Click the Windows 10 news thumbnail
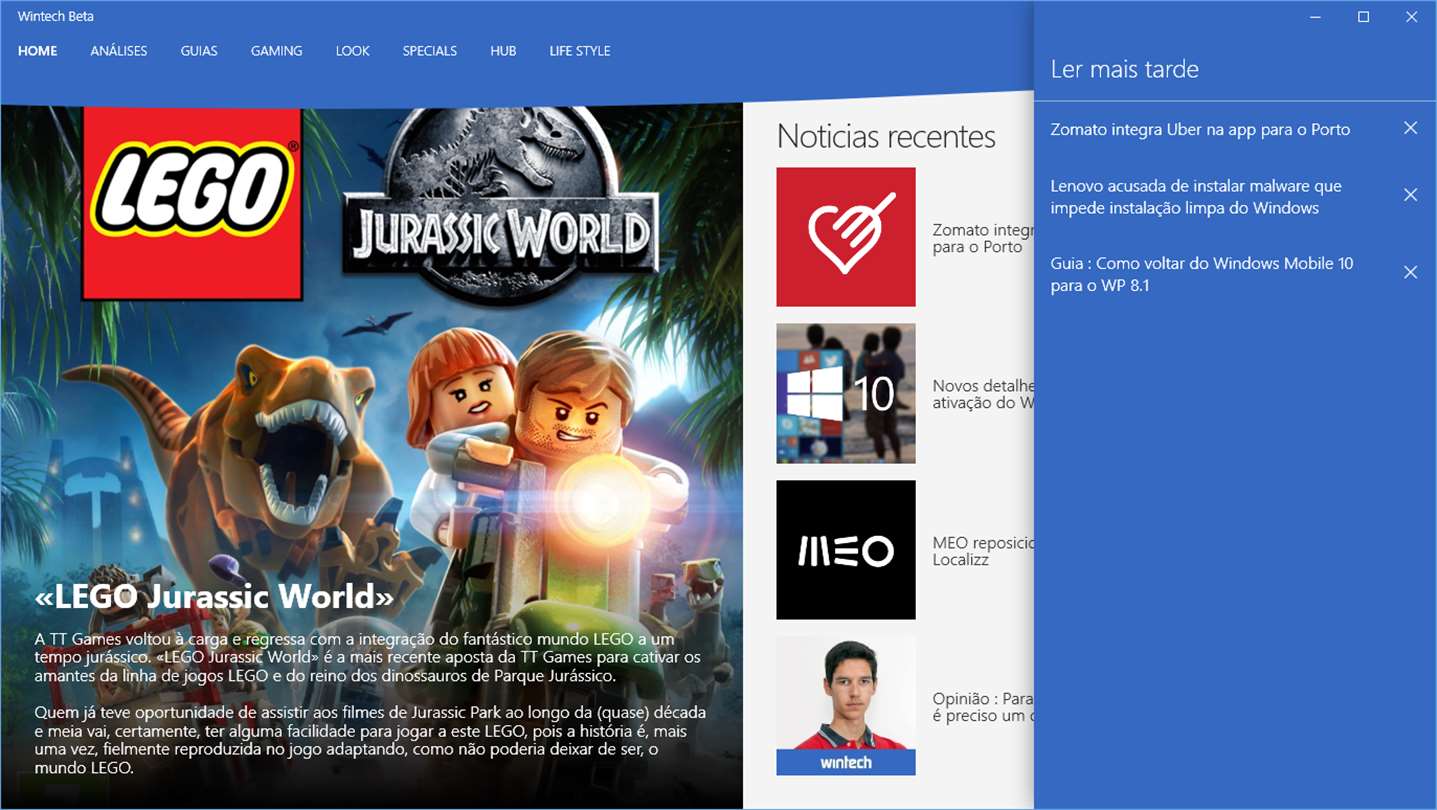This screenshot has width=1437, height=810. tap(846, 393)
